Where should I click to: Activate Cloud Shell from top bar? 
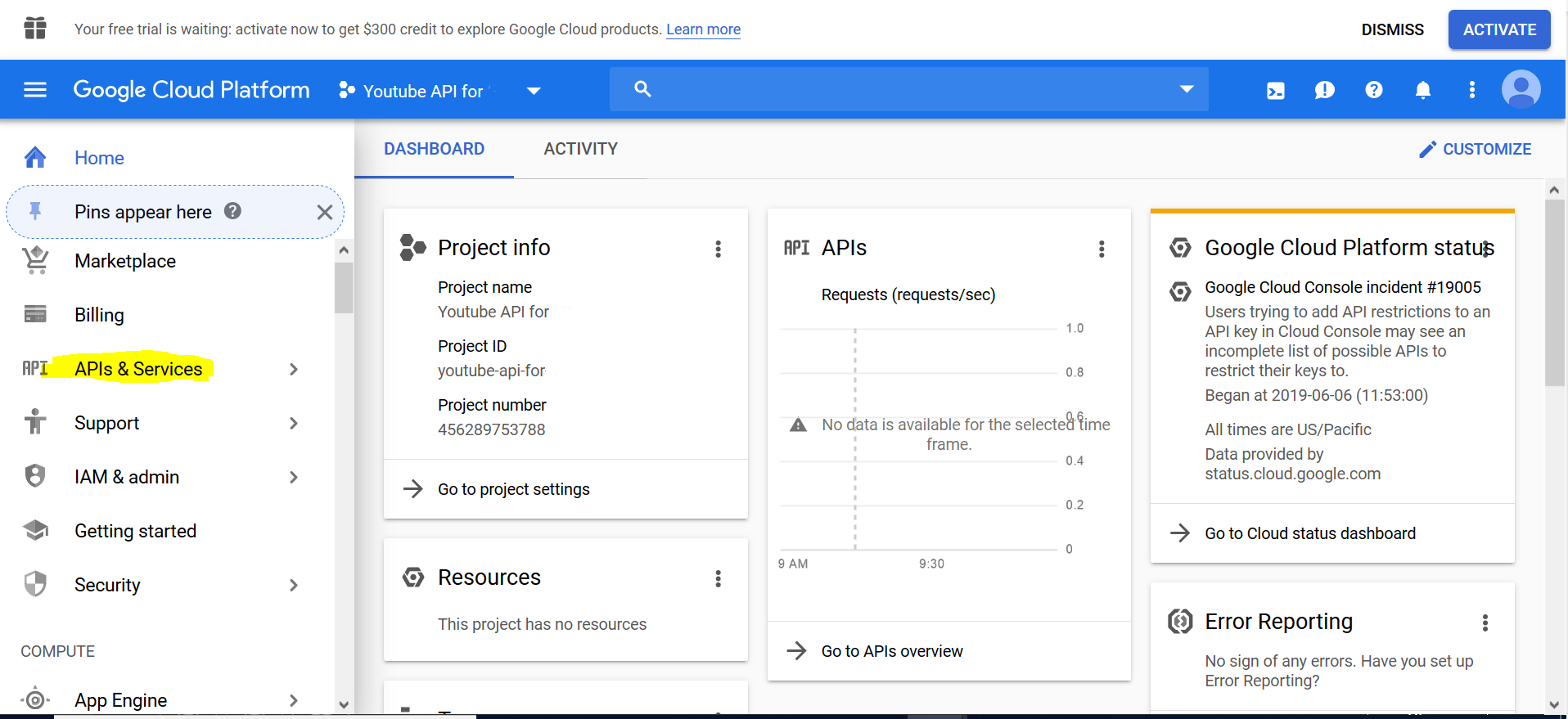pos(1275,90)
